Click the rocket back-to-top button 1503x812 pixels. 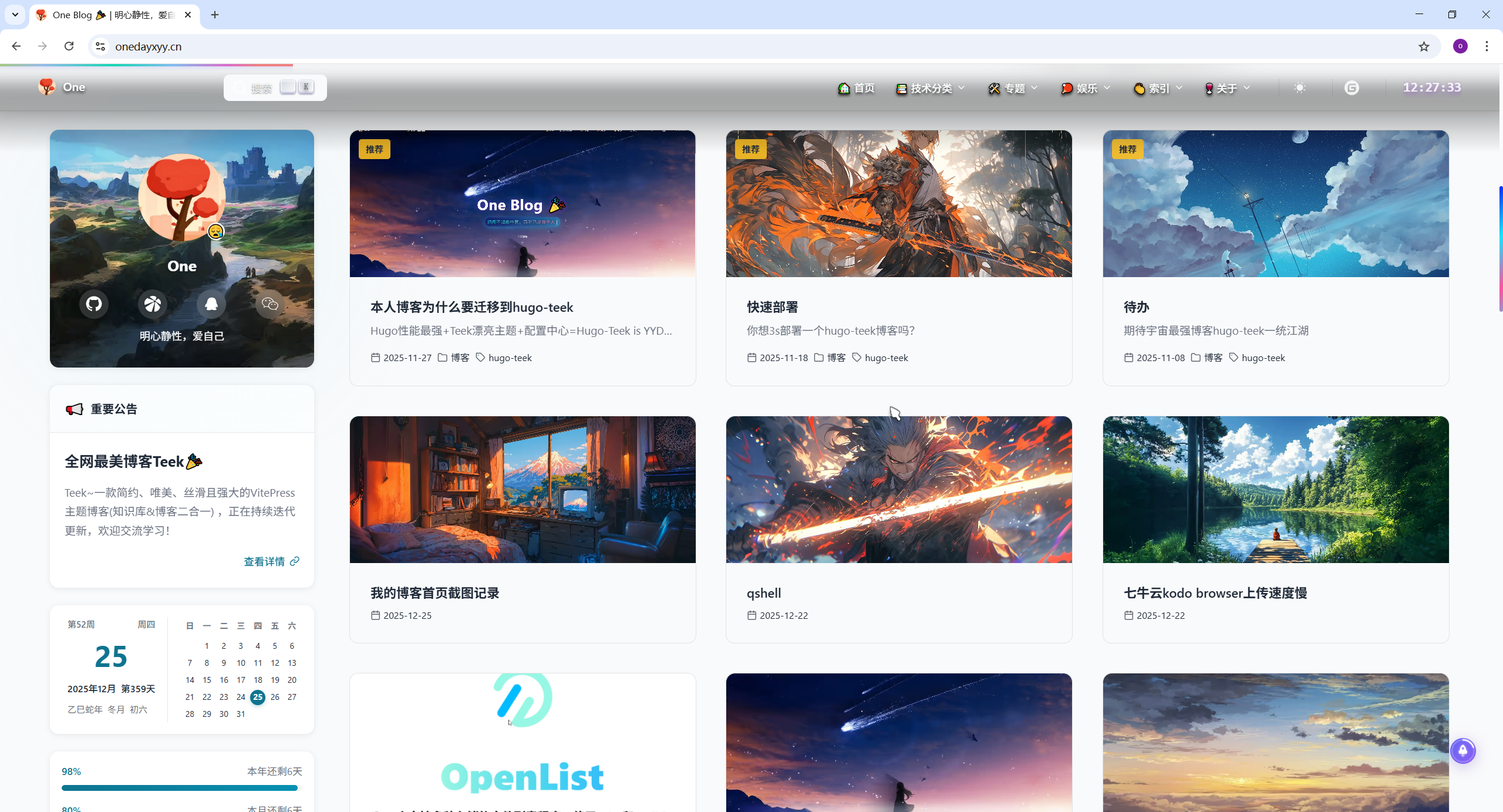click(1462, 750)
